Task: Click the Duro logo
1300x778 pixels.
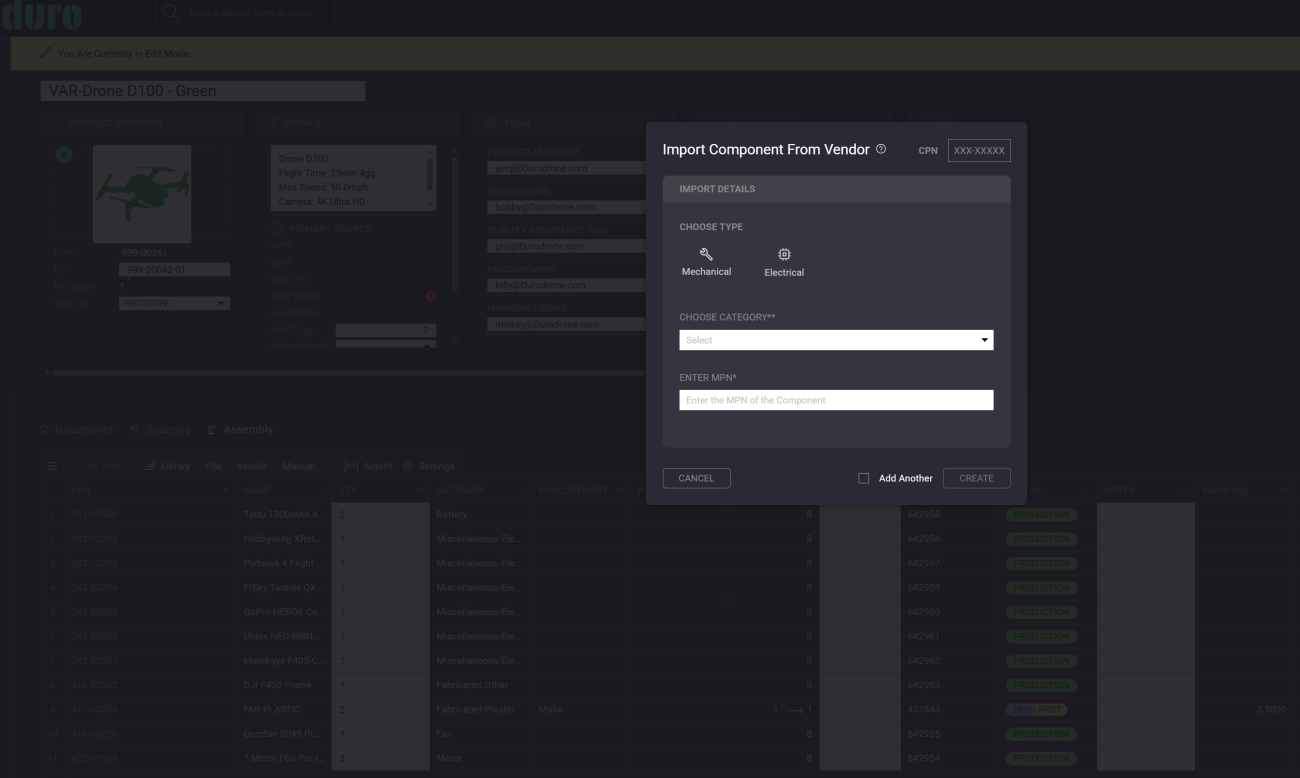Action: click(x=41, y=15)
